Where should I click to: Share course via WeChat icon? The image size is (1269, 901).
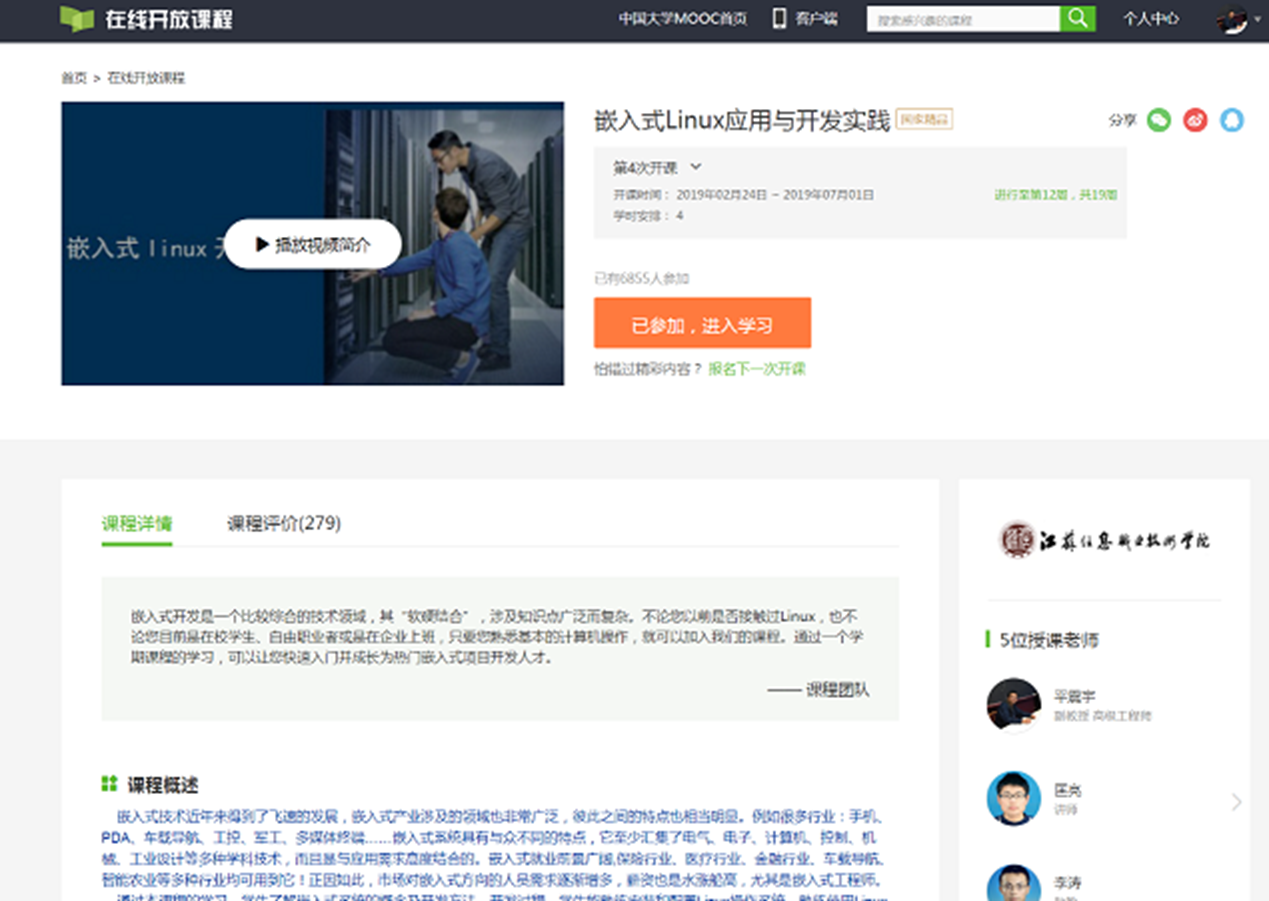1158,120
